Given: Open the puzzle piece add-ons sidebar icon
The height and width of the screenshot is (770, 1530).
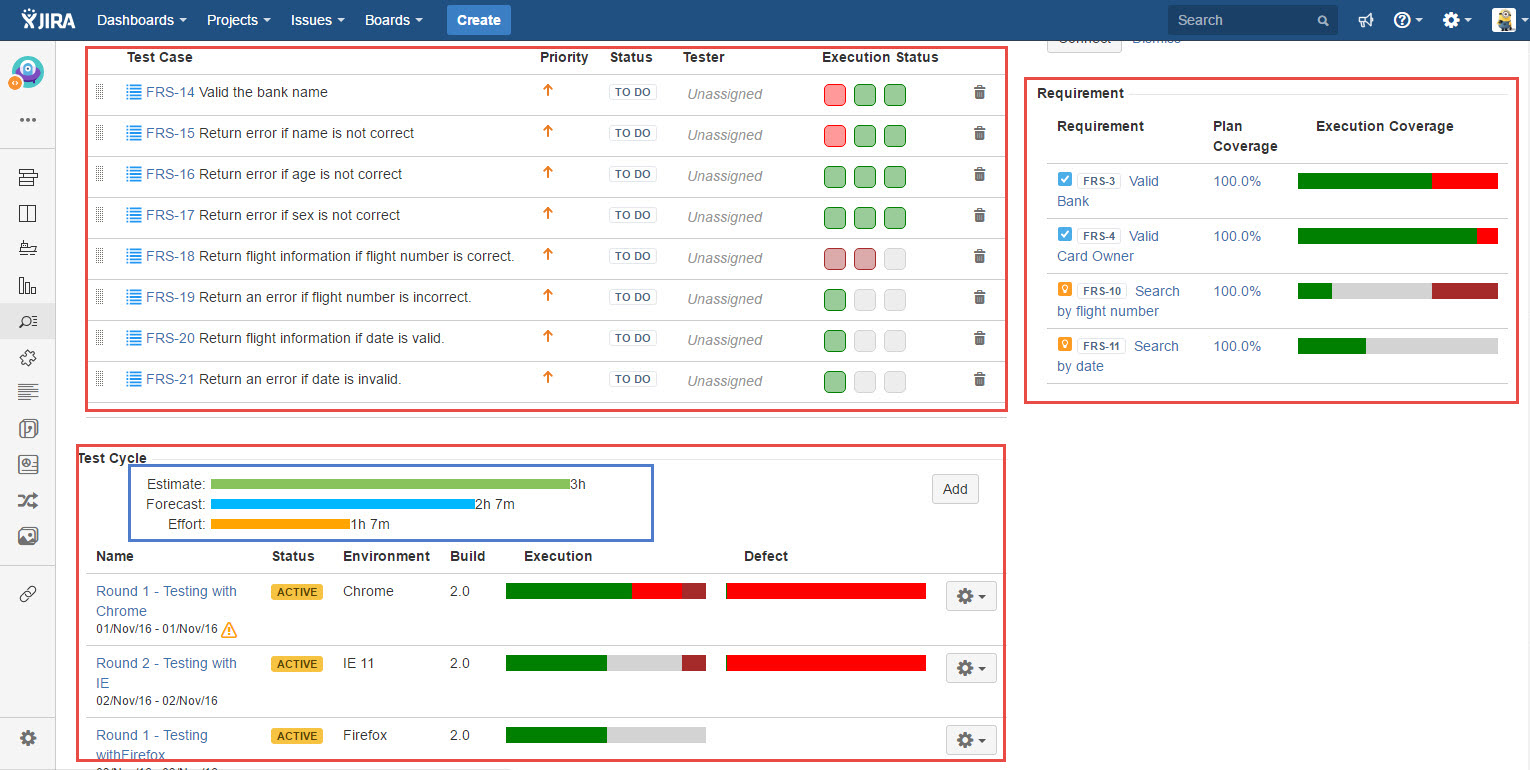Looking at the screenshot, I should point(28,357).
